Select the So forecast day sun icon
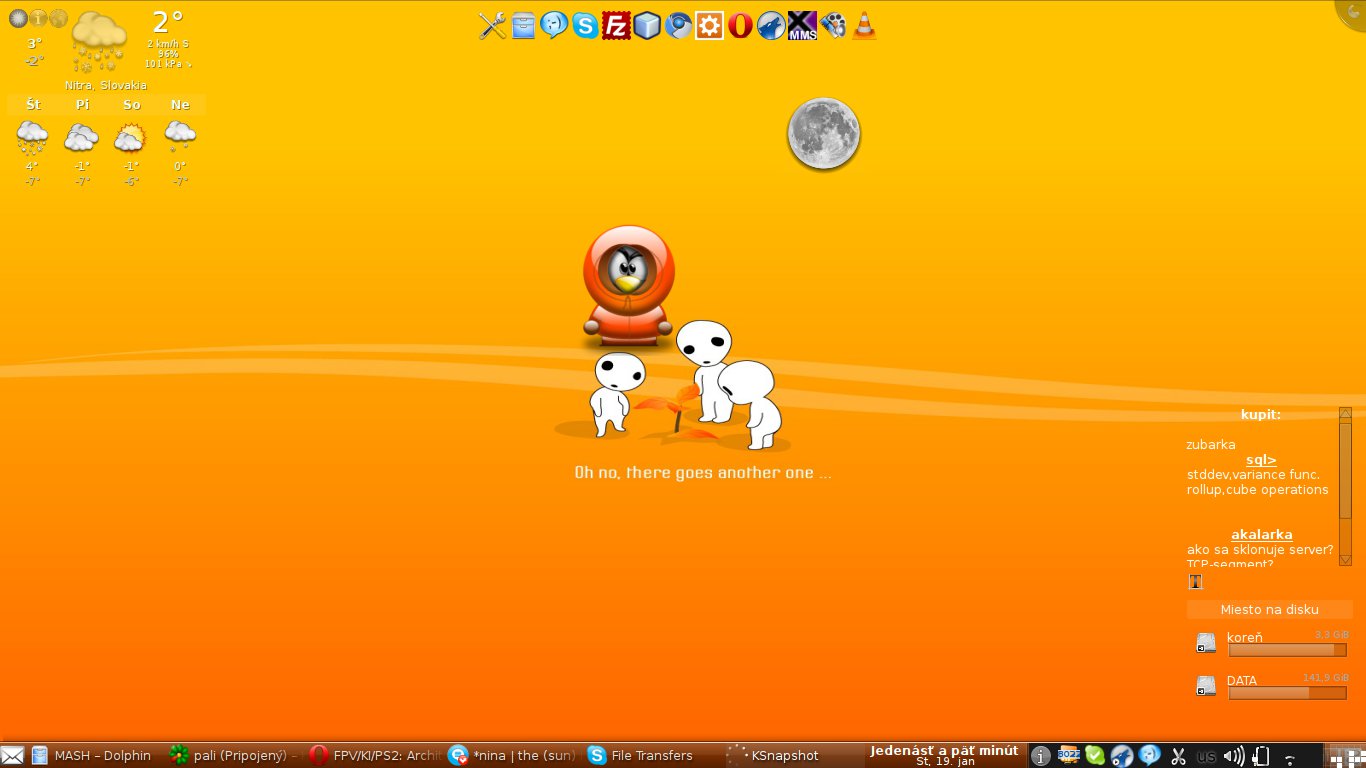The image size is (1366, 768). pos(131,137)
